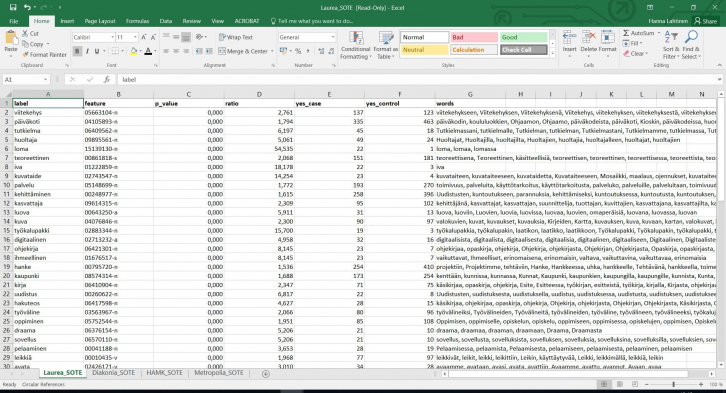Viewport: 726px width, 393px height.
Task: Click the Copy icon
Action: (x=25, y=44)
